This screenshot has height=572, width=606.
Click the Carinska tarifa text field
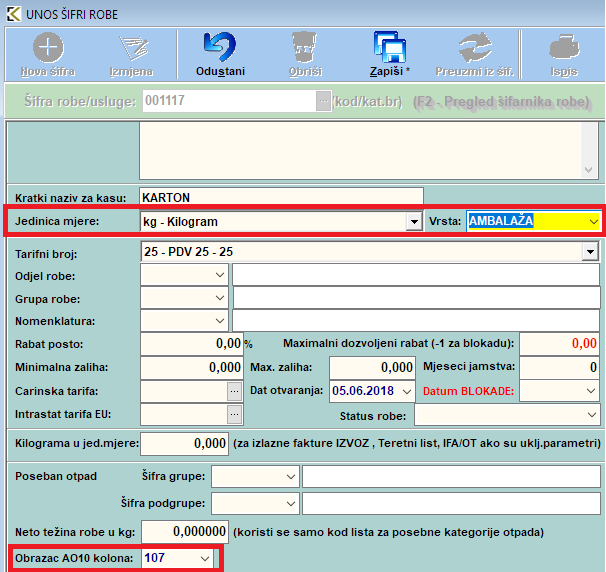(x=184, y=391)
